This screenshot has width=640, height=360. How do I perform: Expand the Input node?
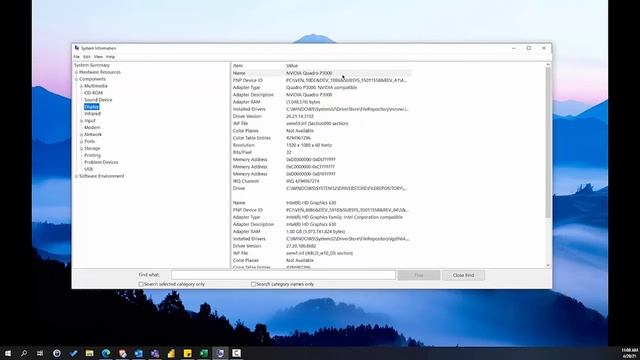coord(82,121)
